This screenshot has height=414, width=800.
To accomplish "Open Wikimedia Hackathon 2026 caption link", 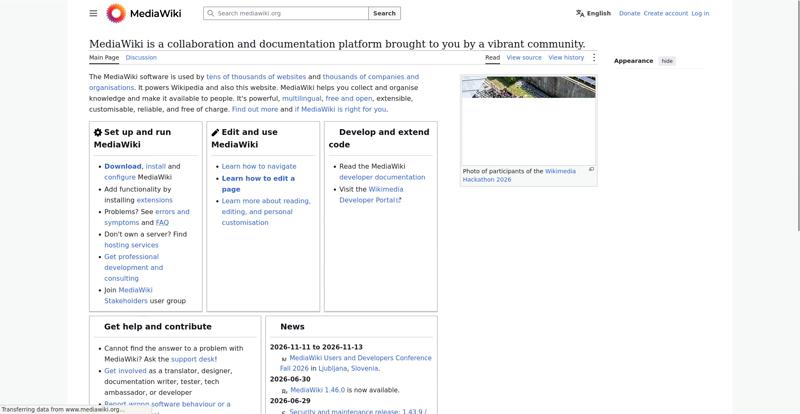I will click(519, 176).
